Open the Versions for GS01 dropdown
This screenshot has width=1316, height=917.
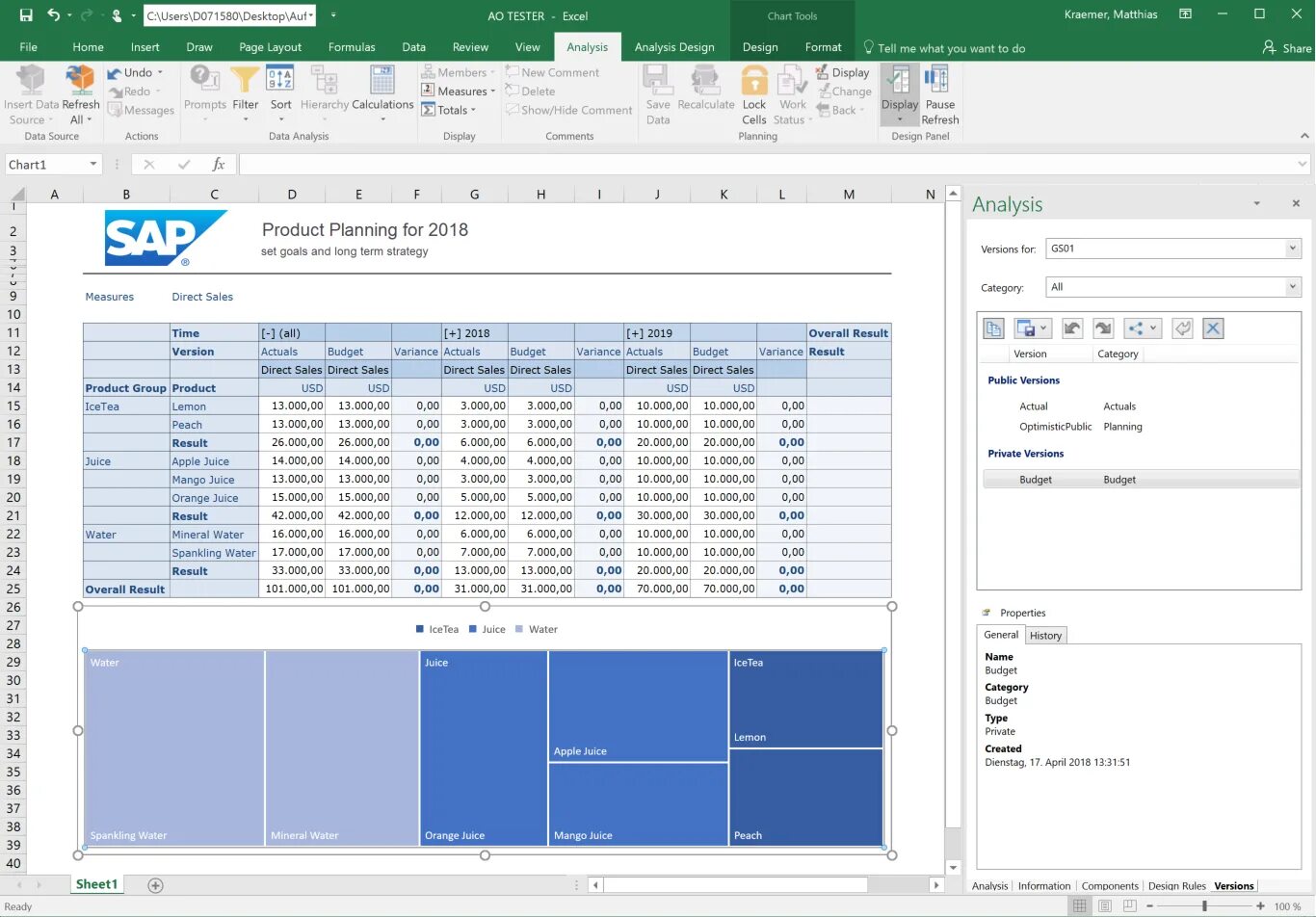click(1293, 249)
